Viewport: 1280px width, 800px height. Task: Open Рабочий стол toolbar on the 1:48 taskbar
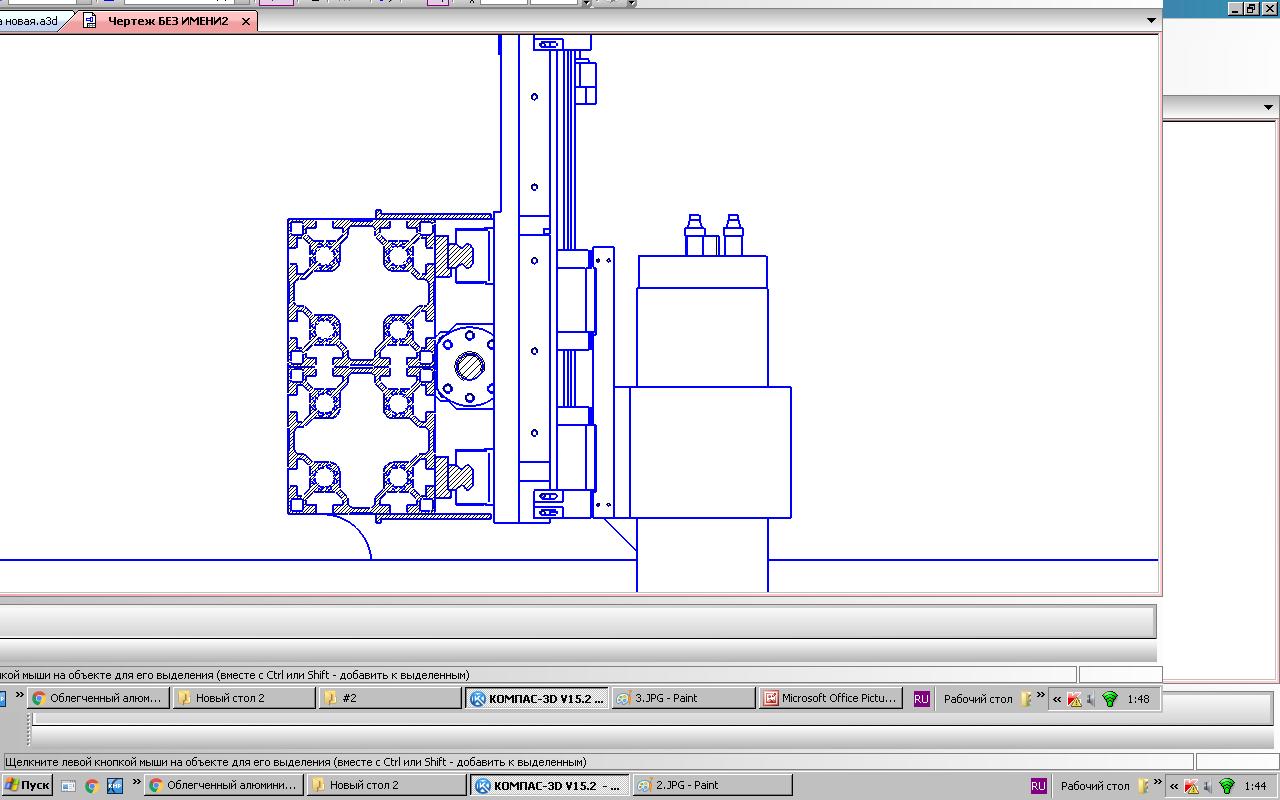click(979, 699)
